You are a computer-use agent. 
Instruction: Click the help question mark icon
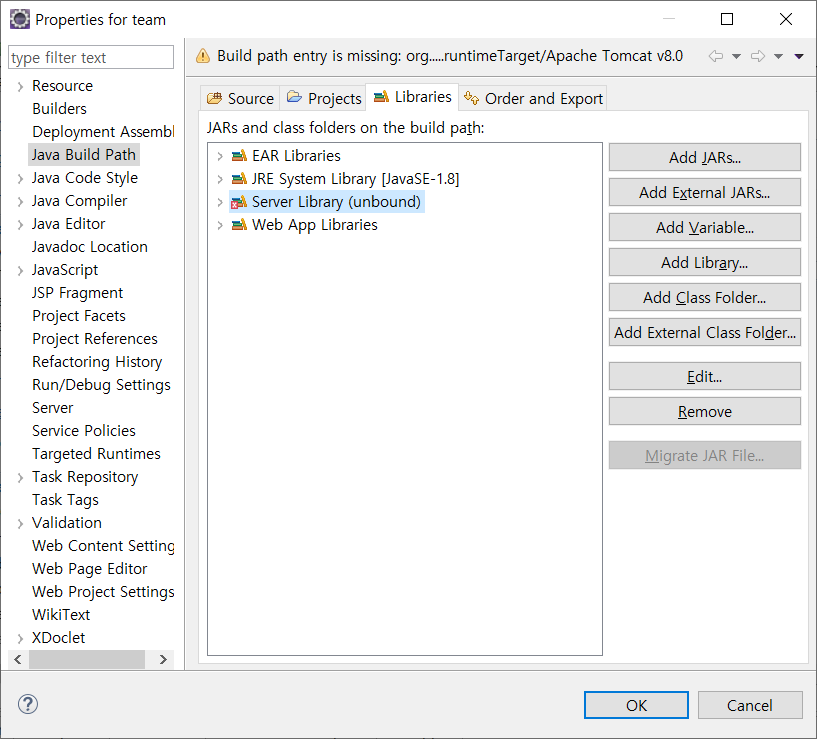pyautogui.click(x=28, y=704)
